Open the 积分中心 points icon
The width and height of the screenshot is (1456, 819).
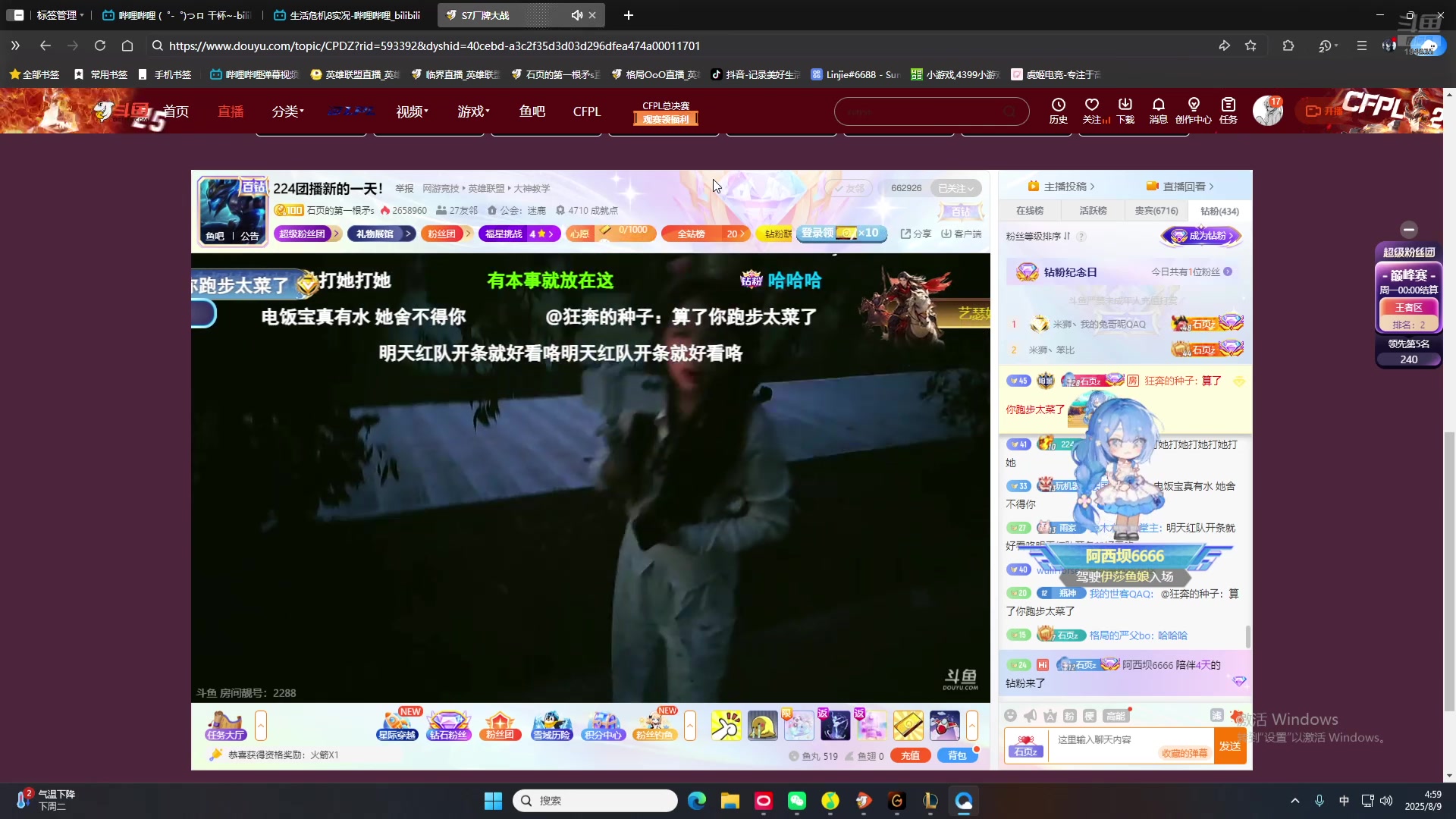604,726
